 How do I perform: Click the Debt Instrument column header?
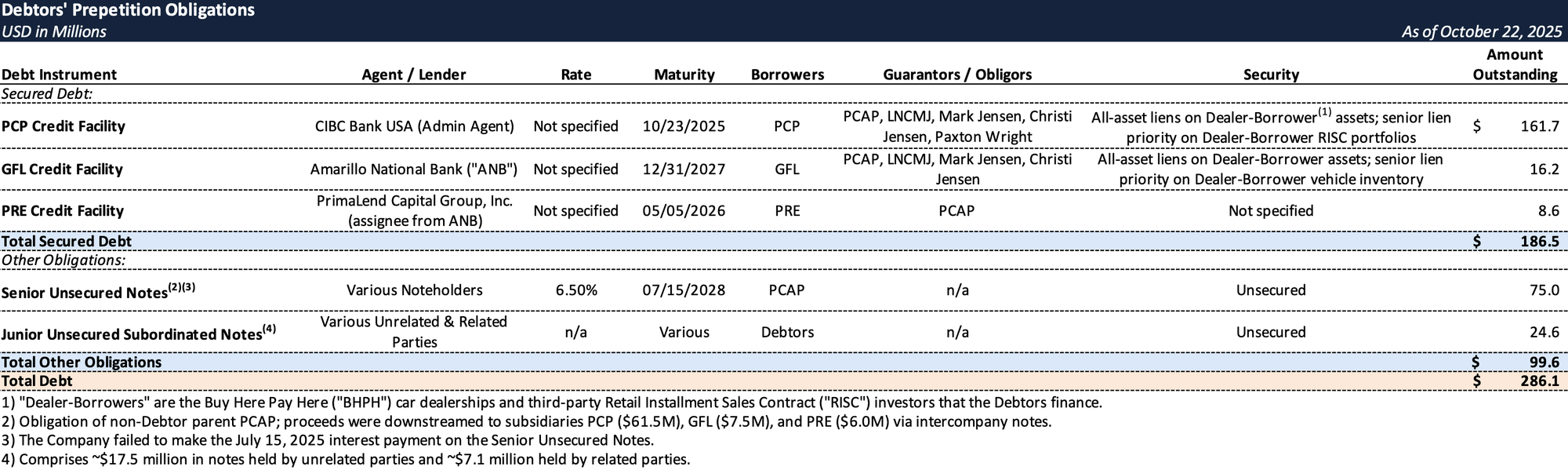[x=59, y=75]
